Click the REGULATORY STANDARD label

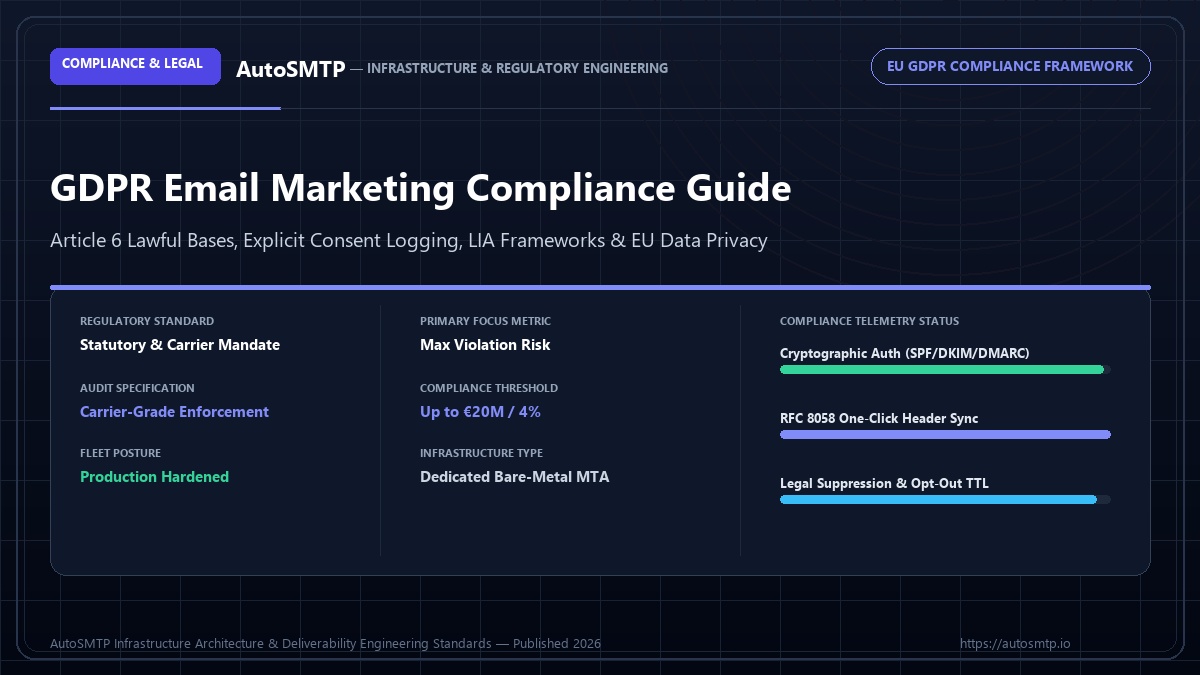[147, 321]
